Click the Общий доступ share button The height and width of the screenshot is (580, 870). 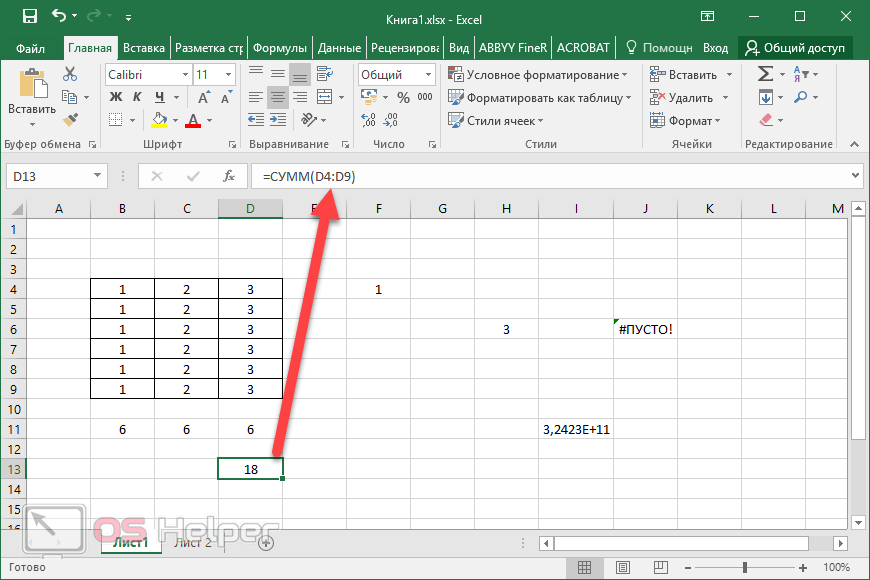pos(794,47)
